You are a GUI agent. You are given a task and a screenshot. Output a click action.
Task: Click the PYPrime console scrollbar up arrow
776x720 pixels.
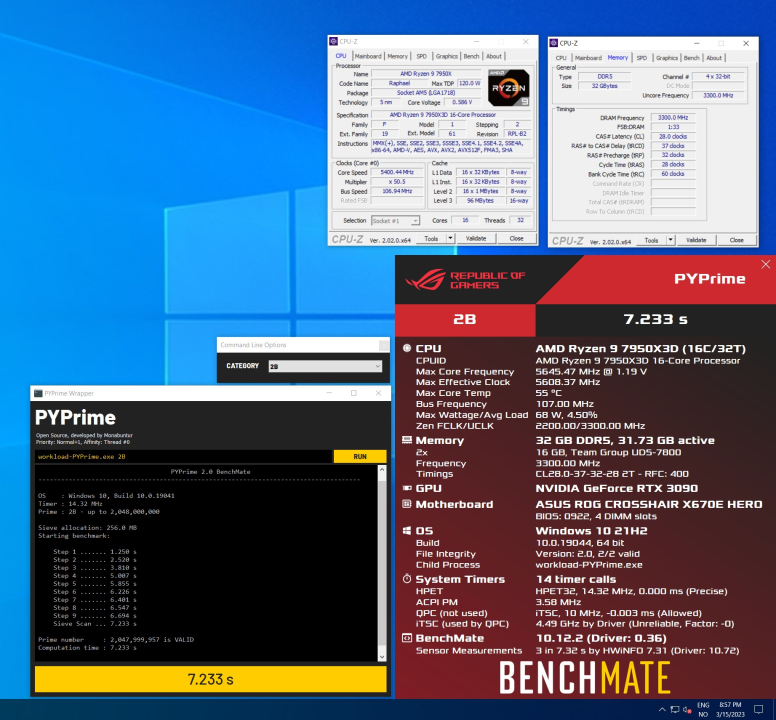click(x=382, y=470)
